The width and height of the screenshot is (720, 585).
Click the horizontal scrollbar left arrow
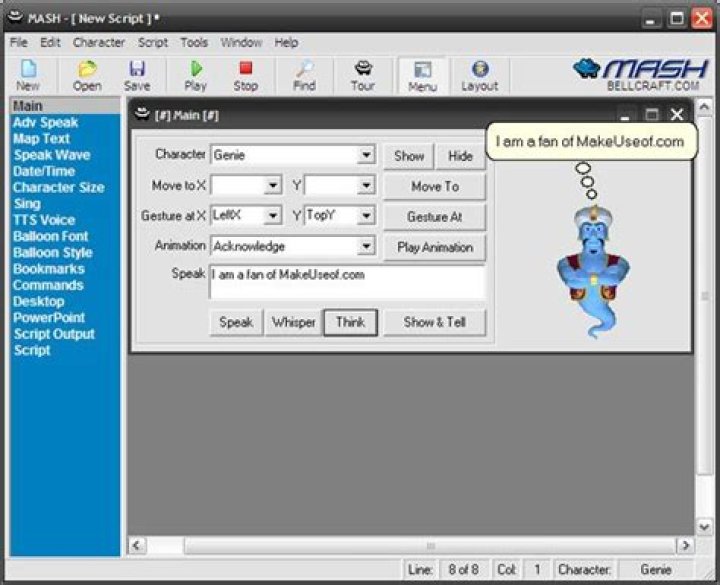[136, 546]
